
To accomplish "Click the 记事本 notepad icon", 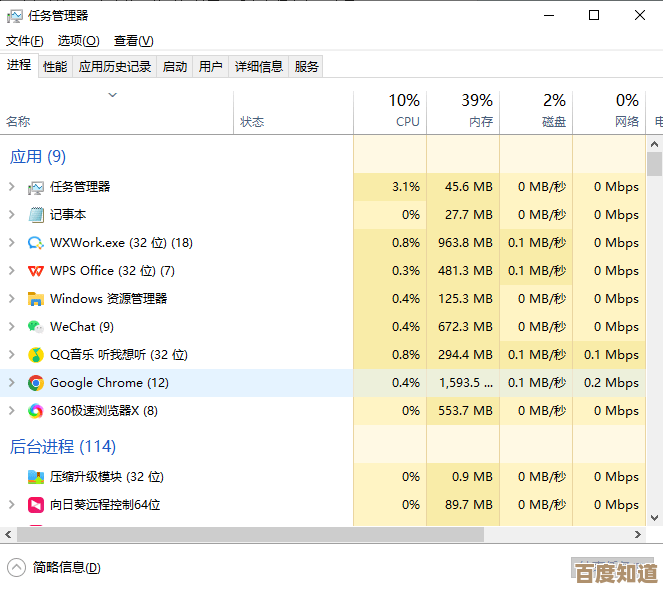I will [x=36, y=214].
